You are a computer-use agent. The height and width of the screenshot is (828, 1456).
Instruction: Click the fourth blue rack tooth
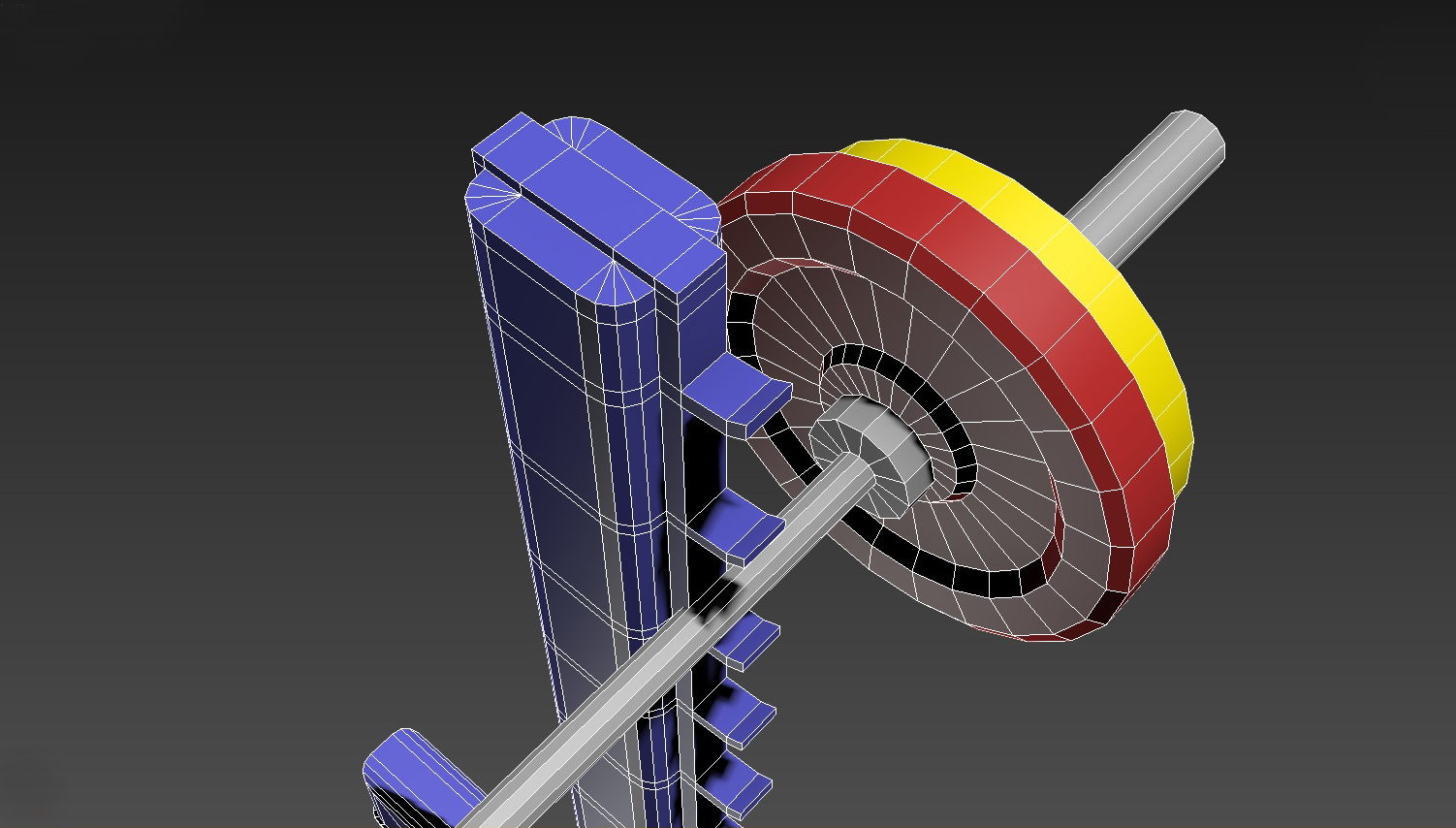(751, 716)
